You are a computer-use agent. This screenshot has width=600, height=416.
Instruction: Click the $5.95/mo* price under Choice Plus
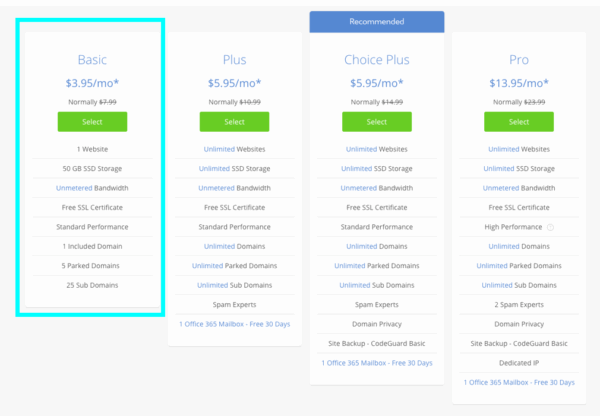click(377, 83)
